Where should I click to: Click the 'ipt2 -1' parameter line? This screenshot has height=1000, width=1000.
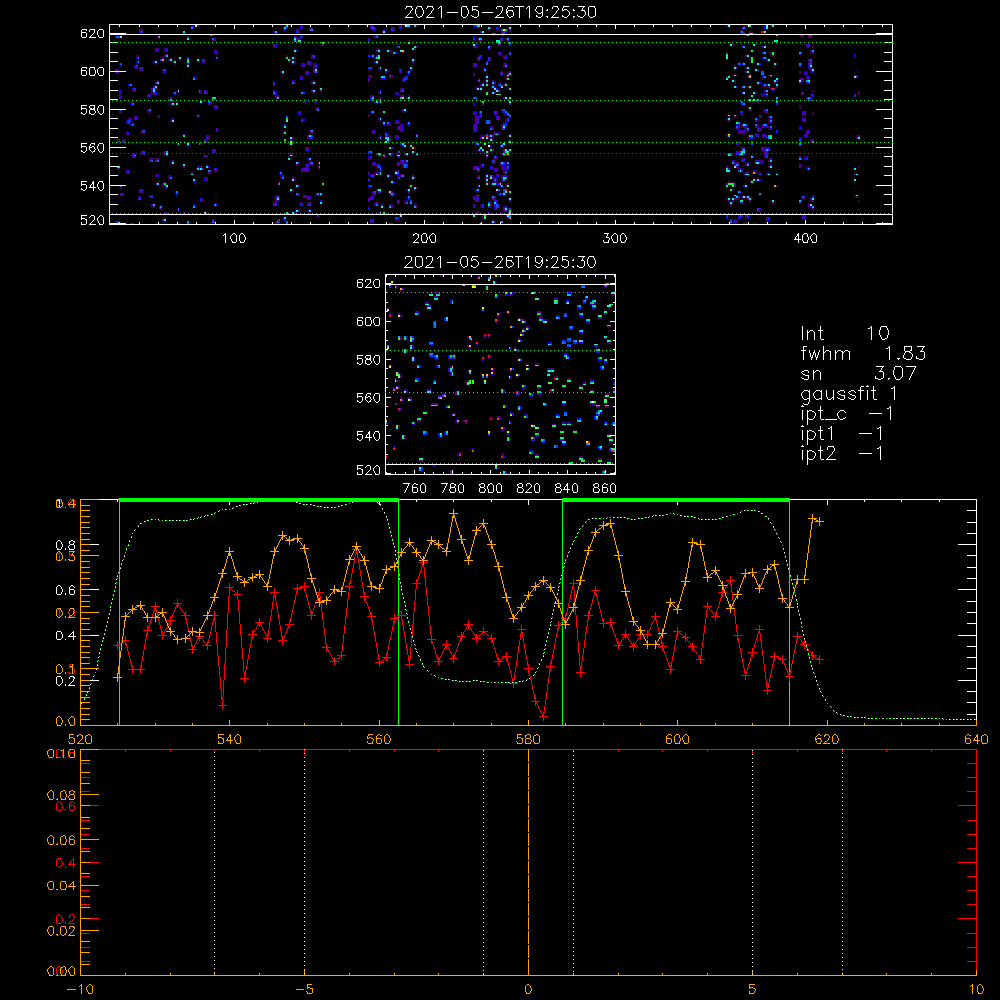842,453
